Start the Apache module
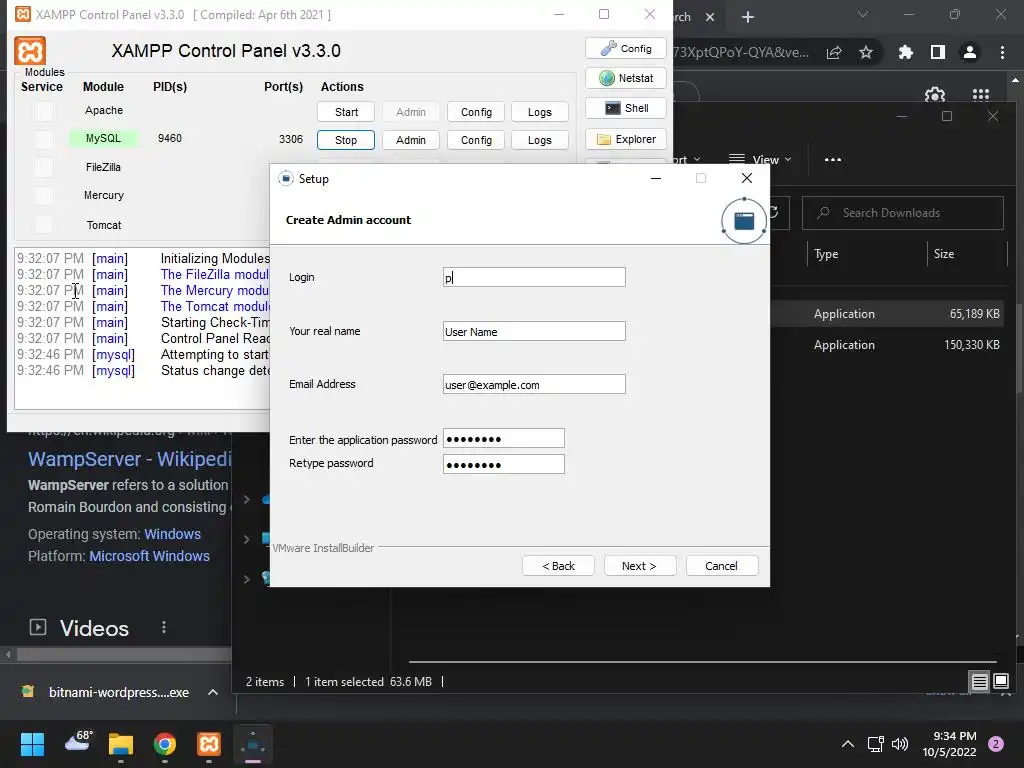 (346, 112)
